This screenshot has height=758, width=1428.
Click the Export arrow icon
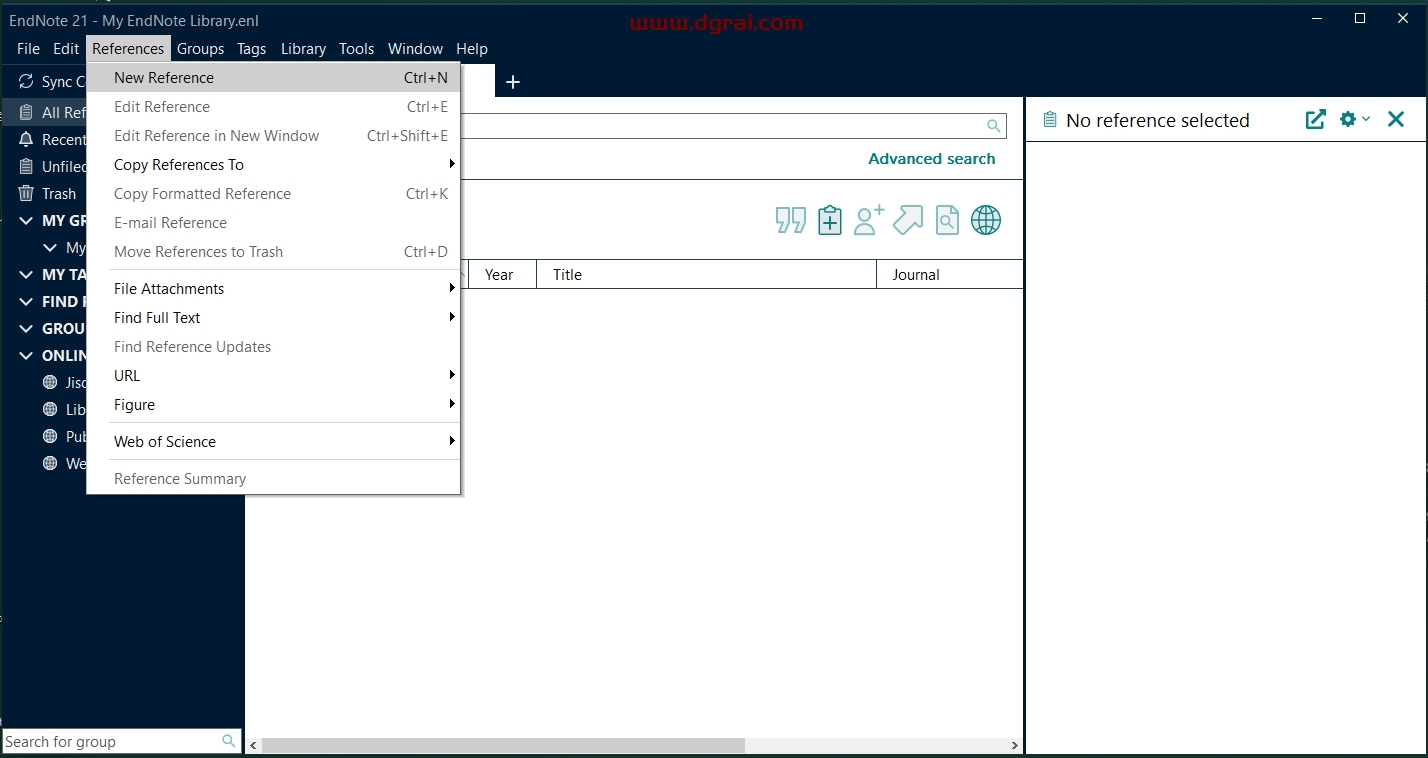908,220
